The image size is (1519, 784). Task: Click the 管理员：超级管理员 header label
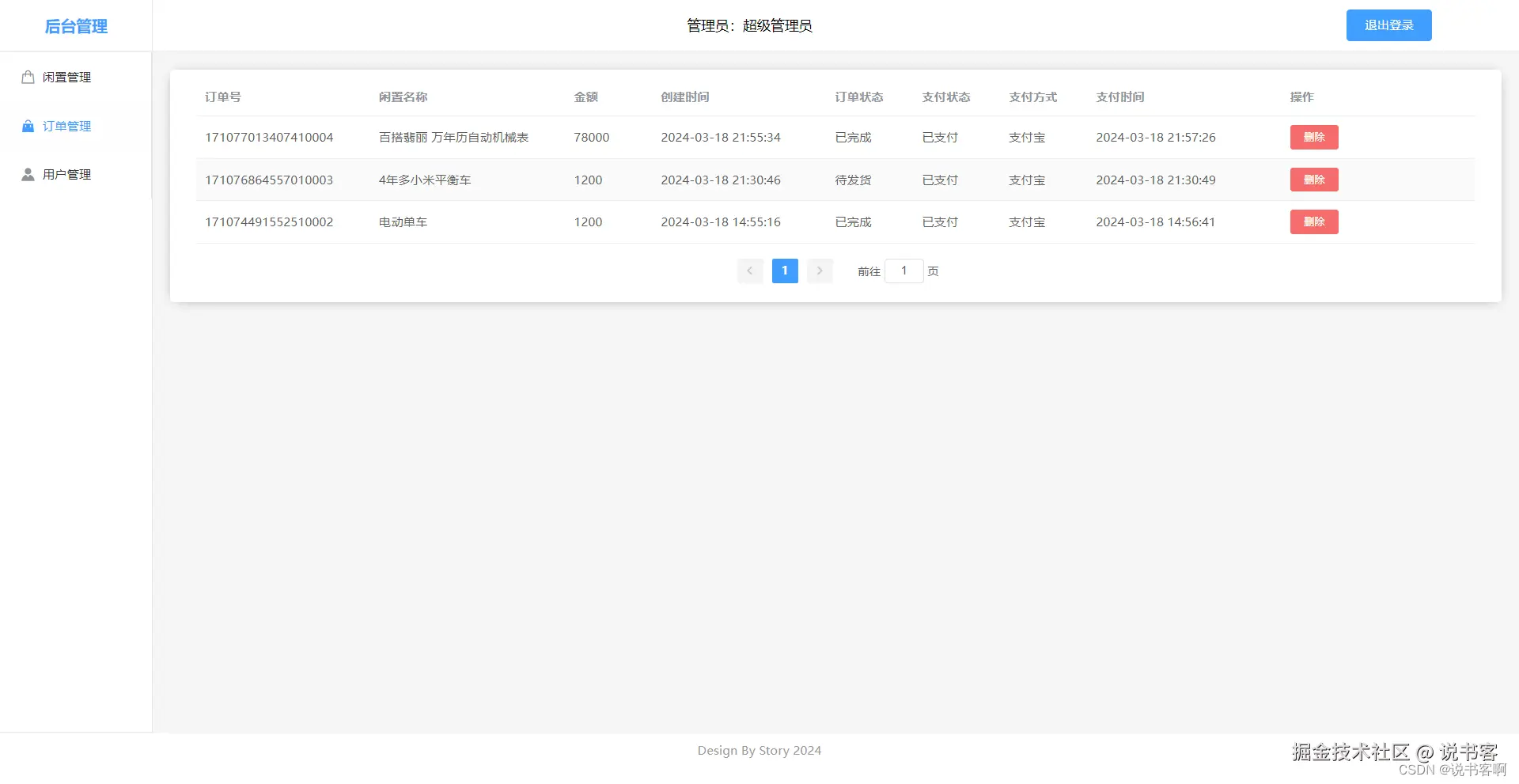point(750,25)
